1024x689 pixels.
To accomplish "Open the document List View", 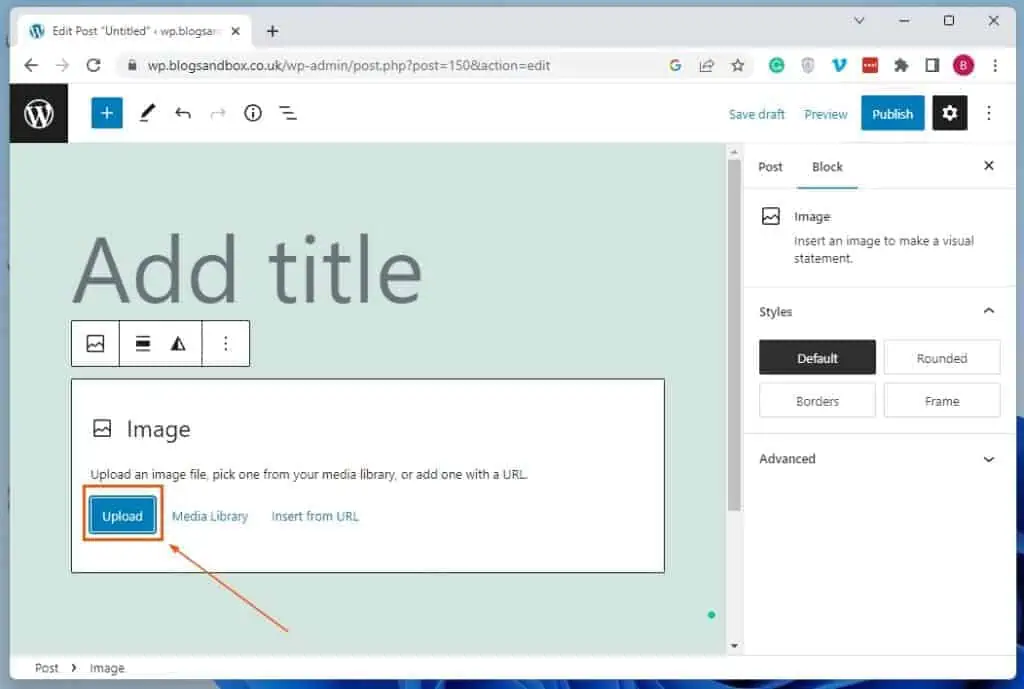I will (x=288, y=113).
